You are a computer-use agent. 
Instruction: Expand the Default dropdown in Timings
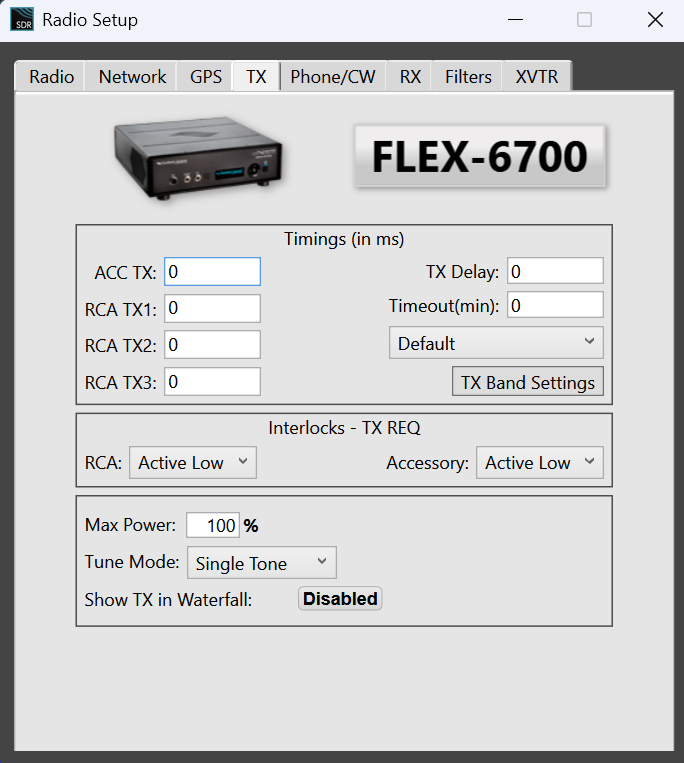496,343
